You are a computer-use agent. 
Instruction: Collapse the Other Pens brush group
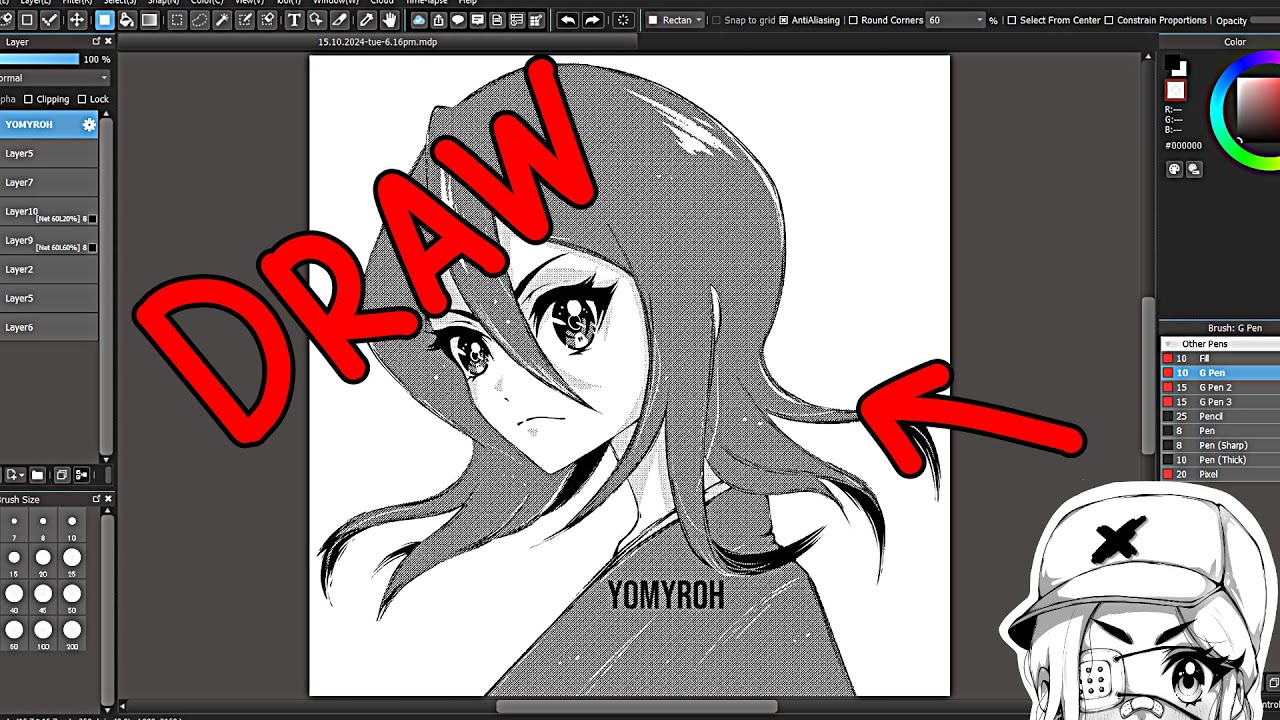click(1167, 344)
